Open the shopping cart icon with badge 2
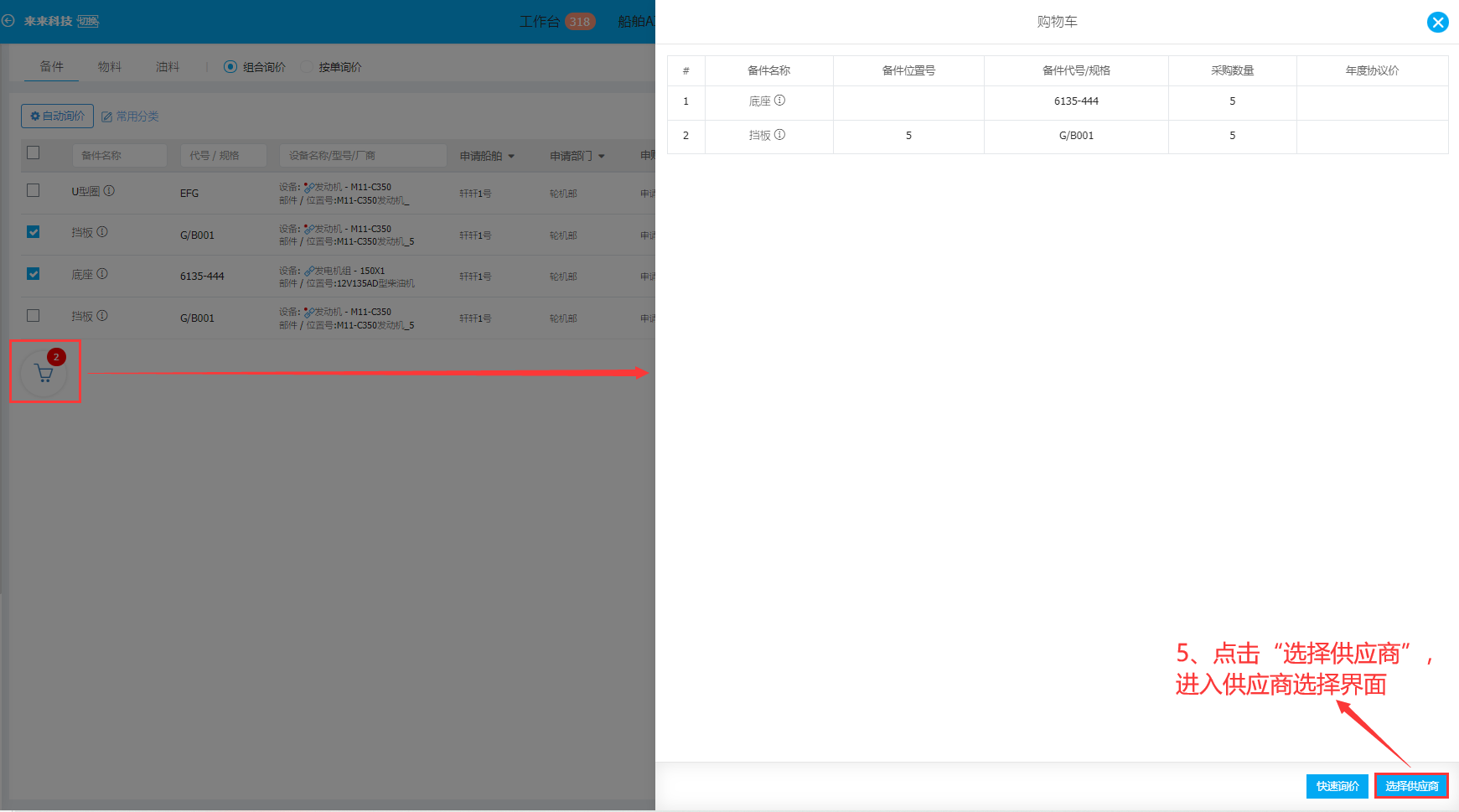The width and height of the screenshot is (1459, 812). tap(44, 374)
